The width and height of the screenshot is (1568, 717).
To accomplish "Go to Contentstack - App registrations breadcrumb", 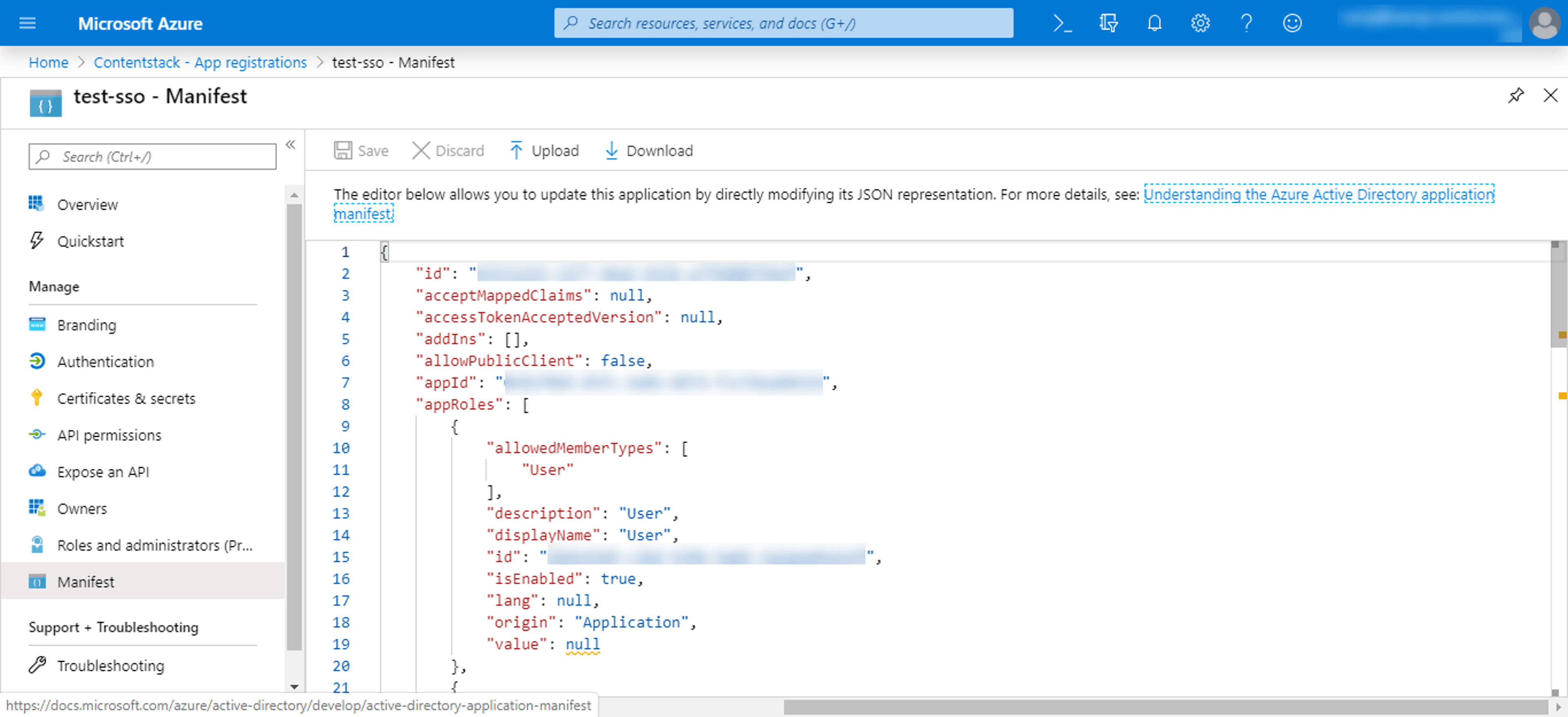I will click(200, 62).
